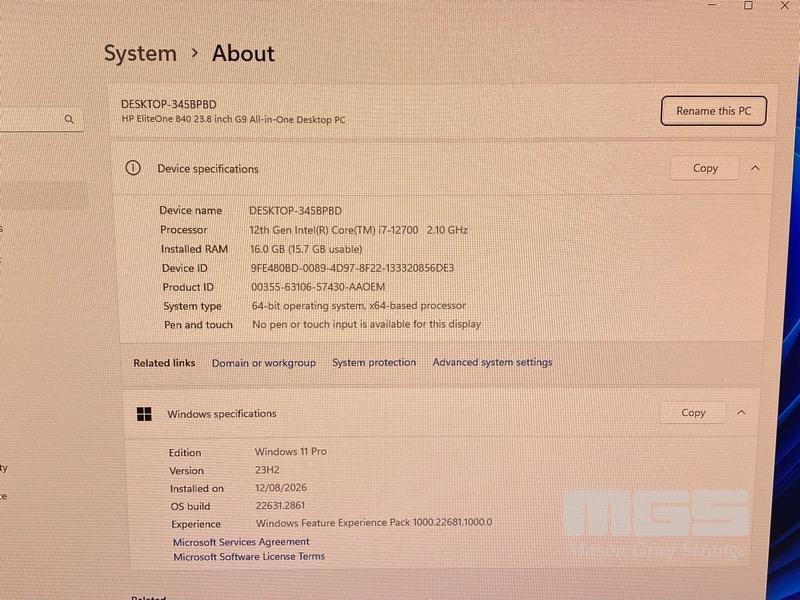The height and width of the screenshot is (600, 800).
Task: Click the Pen and touch row label
Action: (198, 325)
